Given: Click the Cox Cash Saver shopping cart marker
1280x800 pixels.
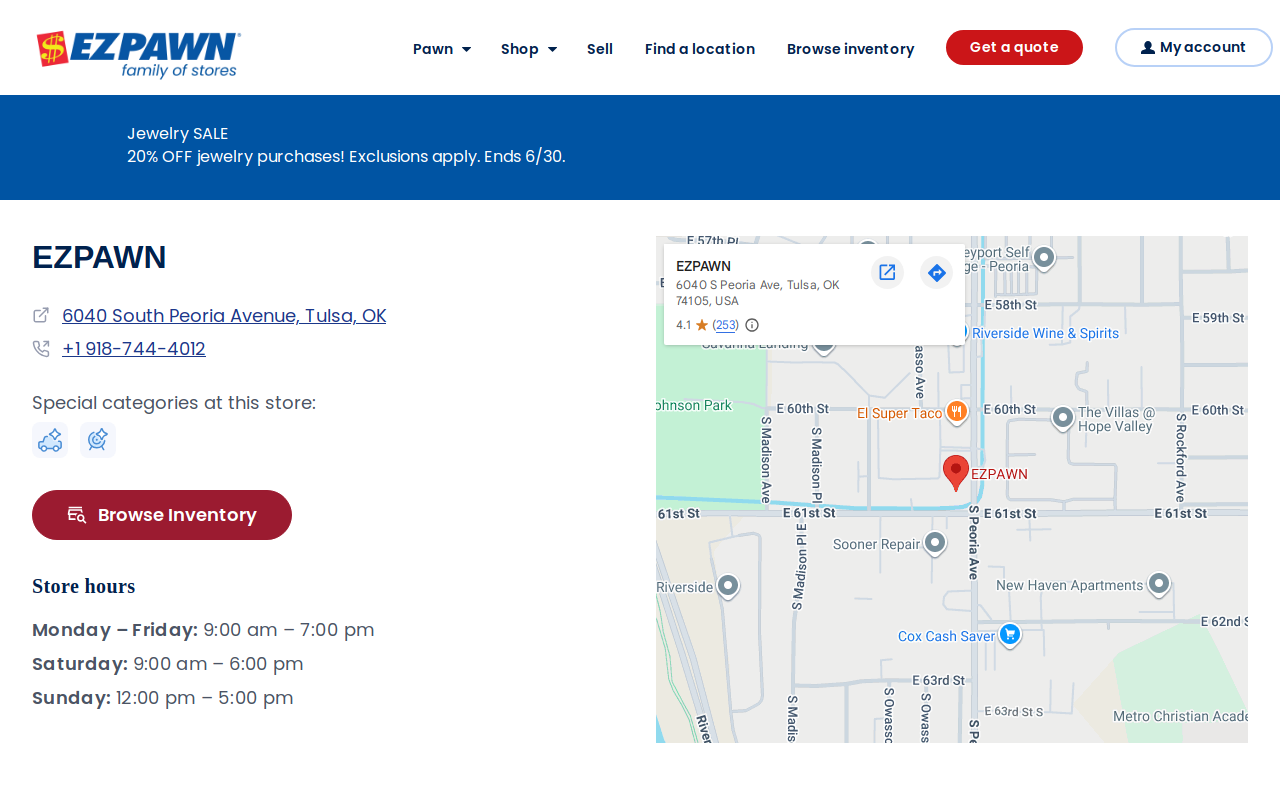Looking at the screenshot, I should pos(1010,634).
